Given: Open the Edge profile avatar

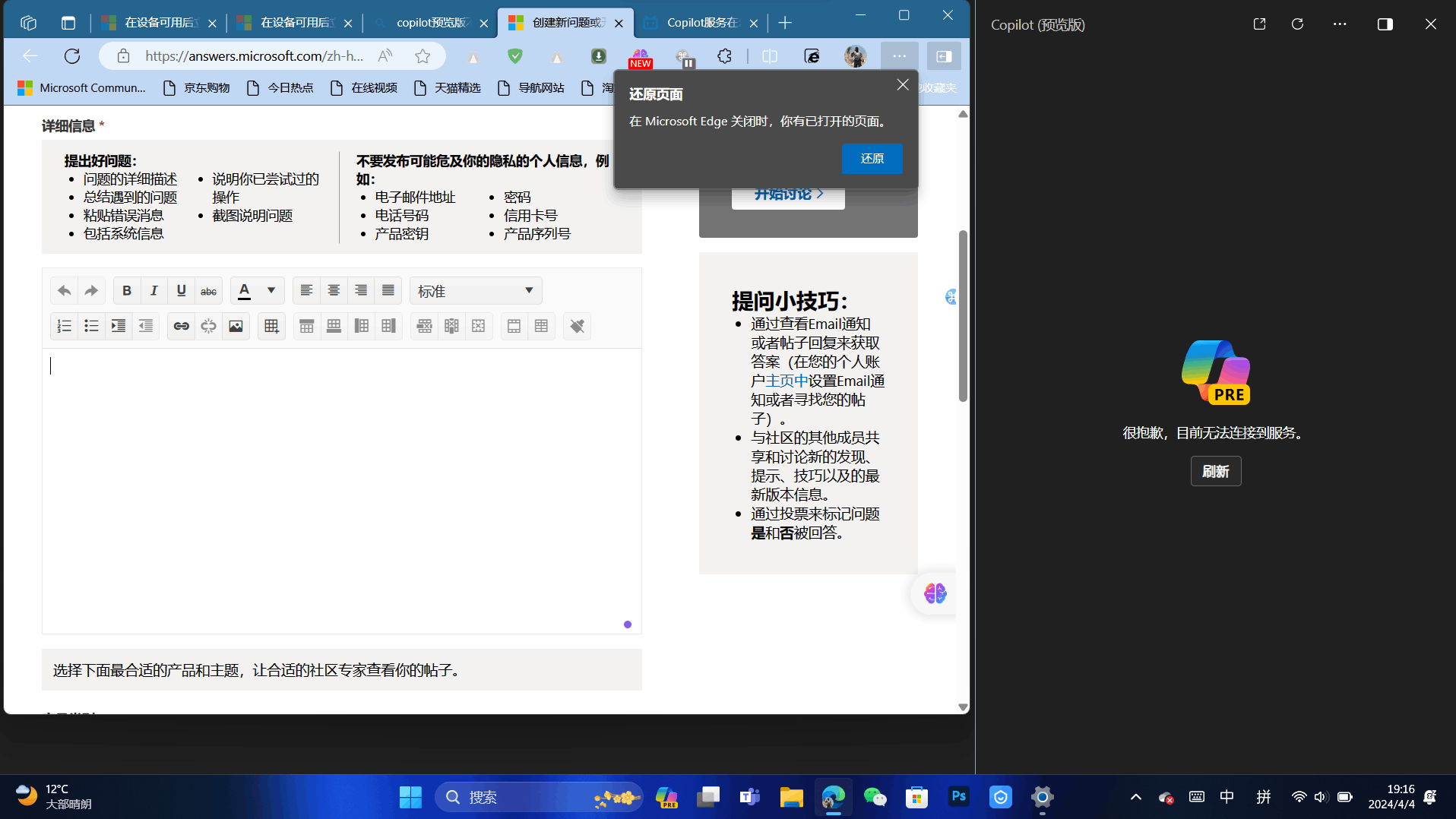Looking at the screenshot, I should tap(856, 56).
